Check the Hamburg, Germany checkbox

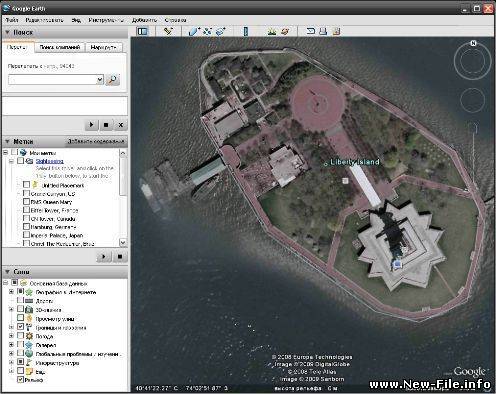(x=26, y=226)
